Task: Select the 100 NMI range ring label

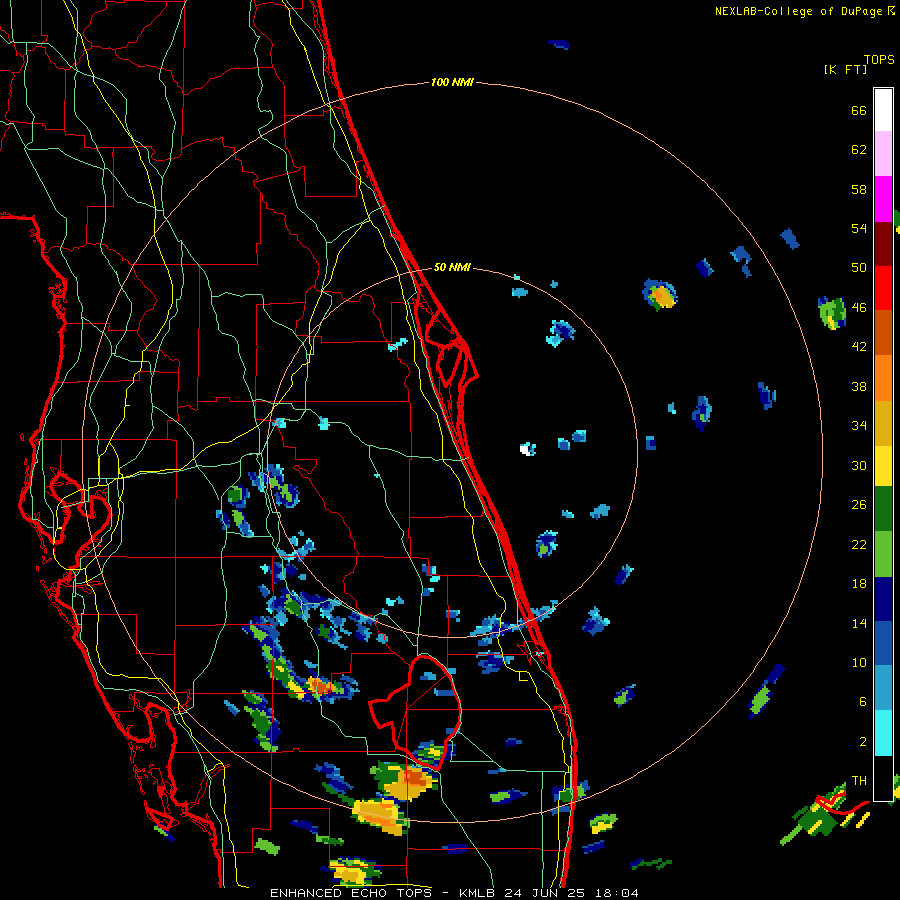Action: point(452,83)
